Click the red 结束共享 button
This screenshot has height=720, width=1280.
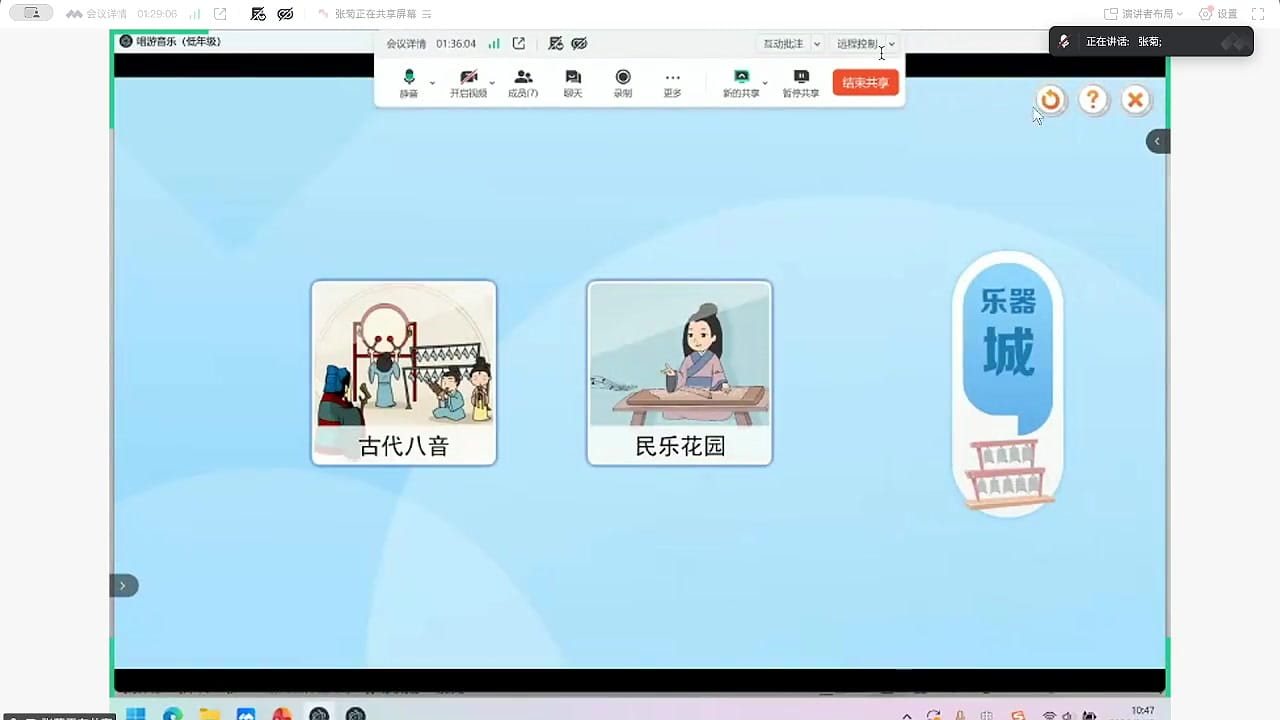point(866,82)
